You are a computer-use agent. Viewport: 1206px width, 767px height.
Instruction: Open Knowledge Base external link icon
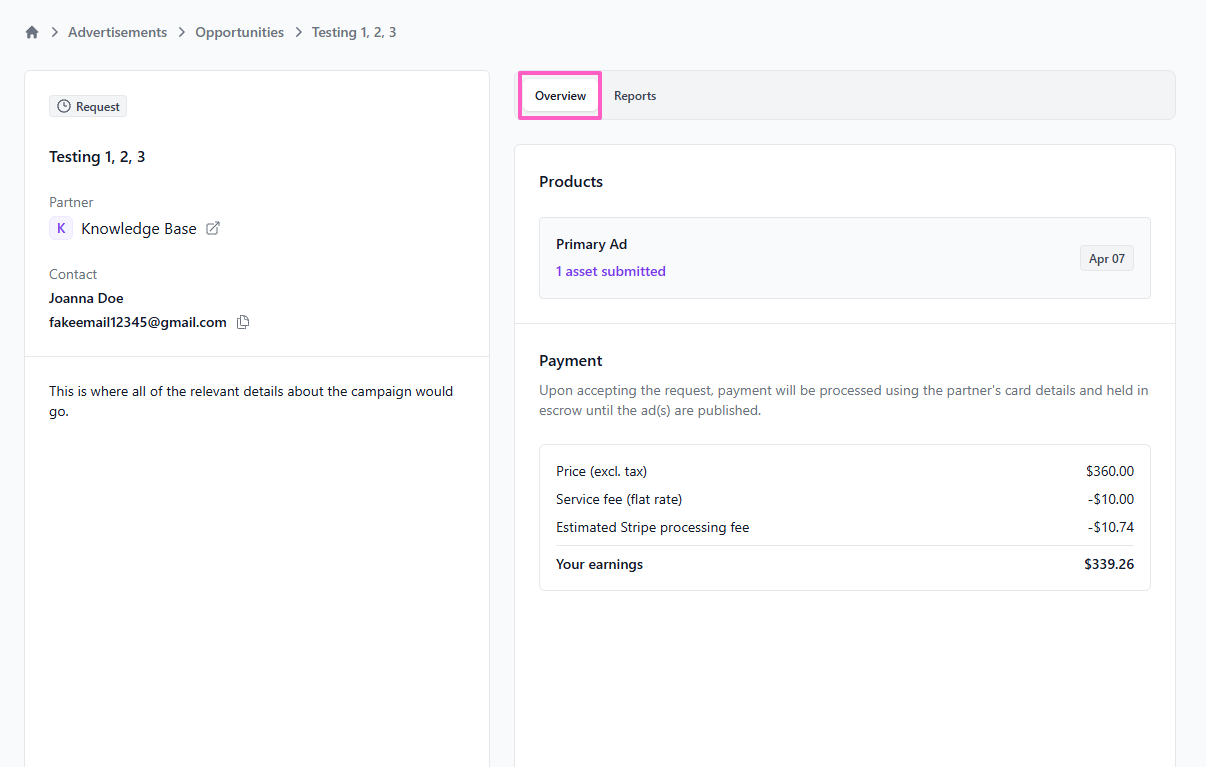coord(212,228)
